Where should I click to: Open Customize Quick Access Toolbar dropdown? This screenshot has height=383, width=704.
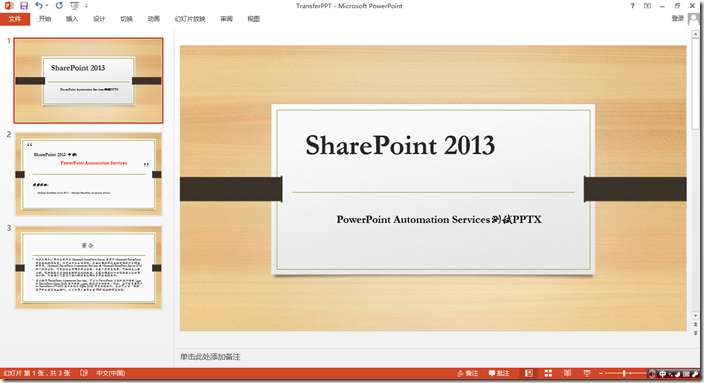point(86,6)
